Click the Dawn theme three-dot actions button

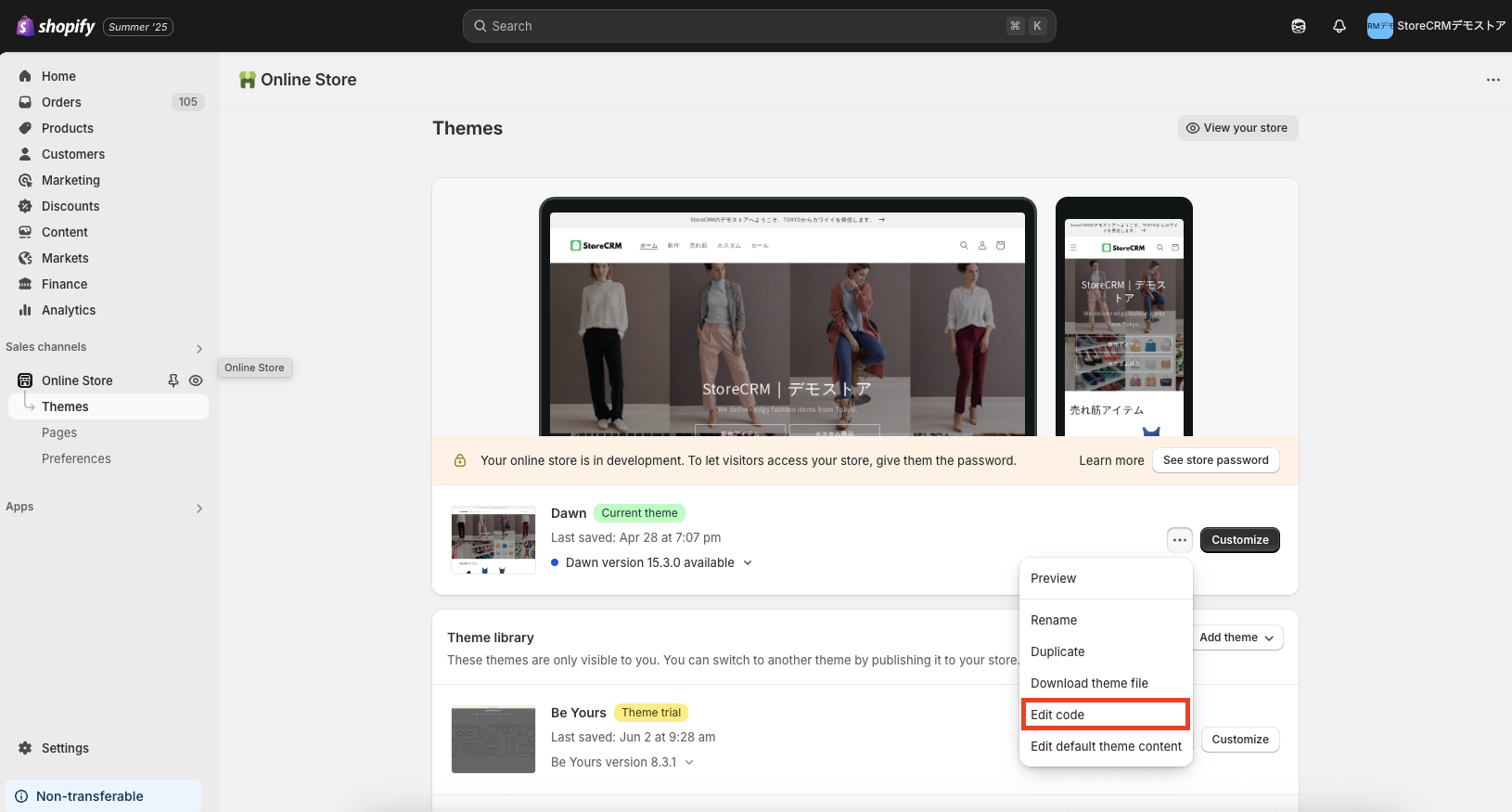[x=1180, y=540]
